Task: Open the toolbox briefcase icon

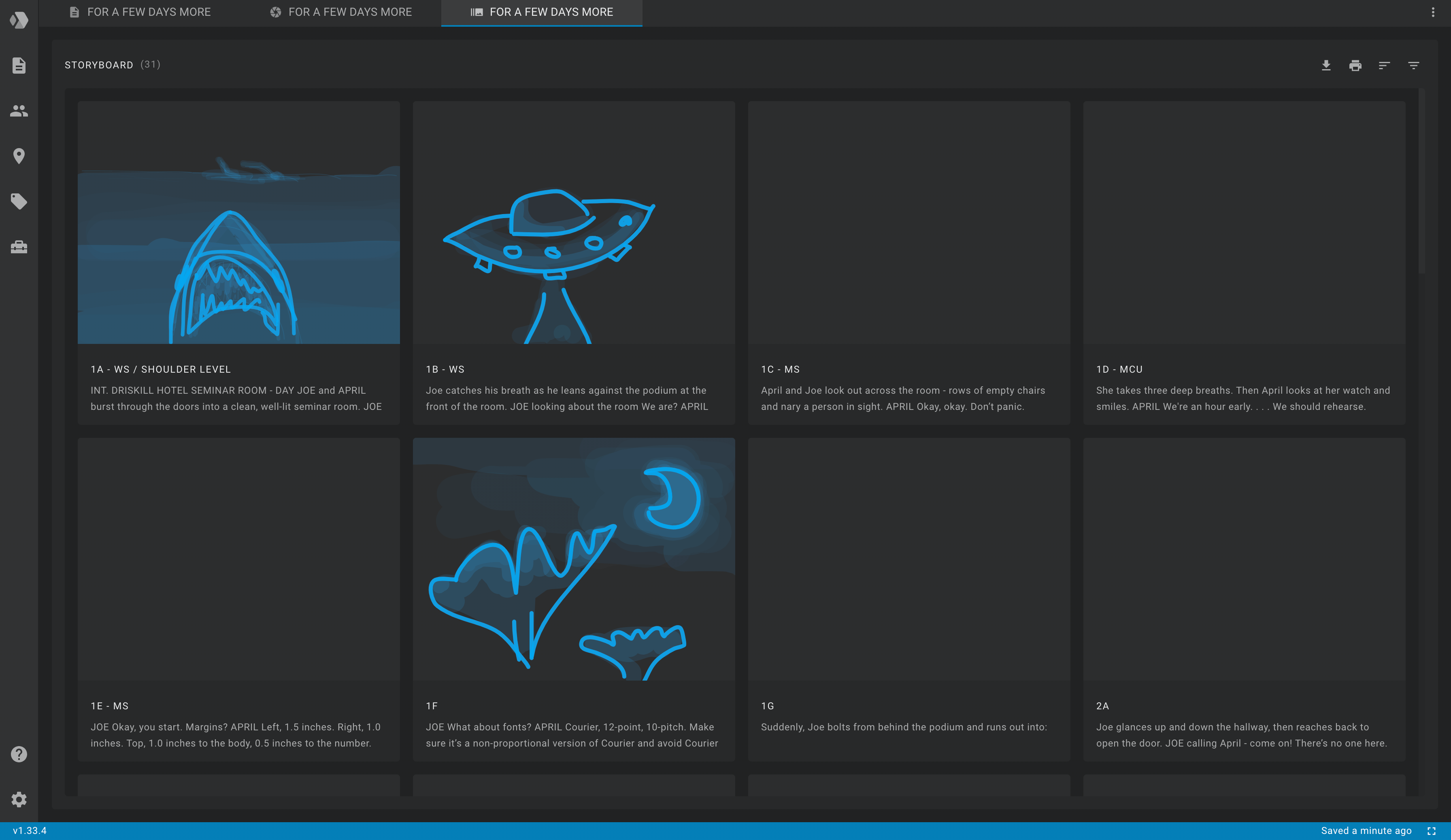Action: coord(19,247)
